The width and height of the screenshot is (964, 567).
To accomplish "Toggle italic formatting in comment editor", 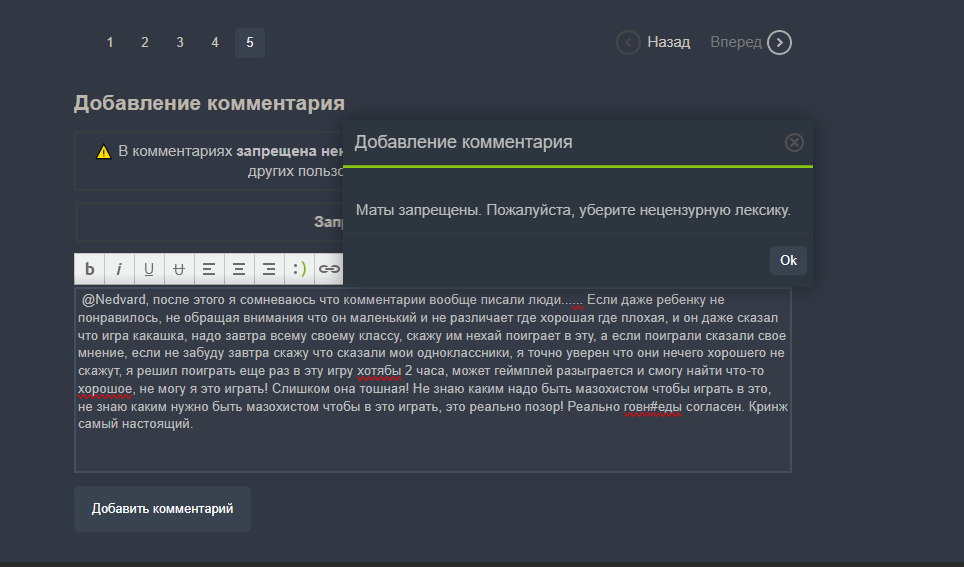I will (x=119, y=268).
